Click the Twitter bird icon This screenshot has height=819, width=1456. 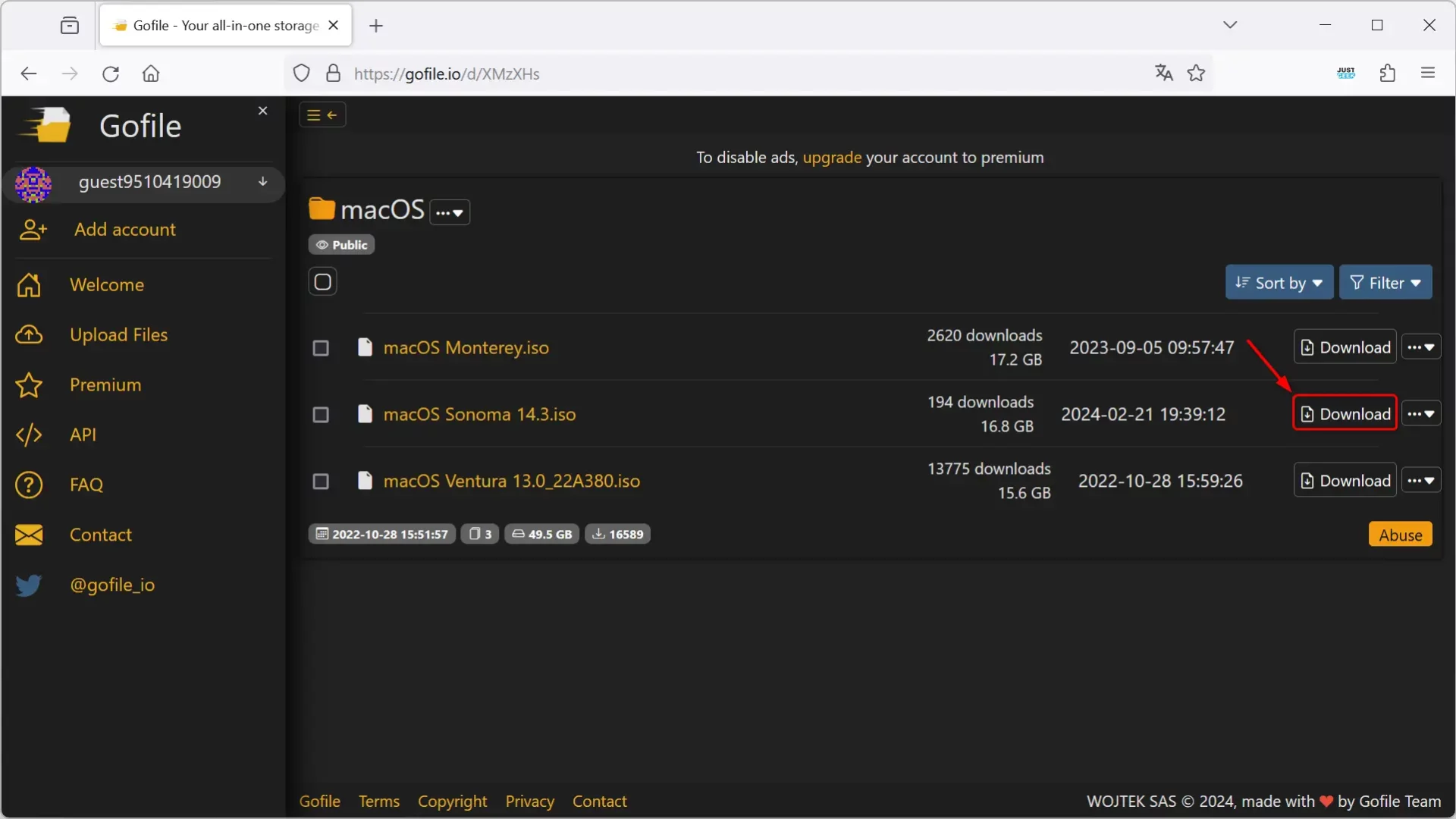click(x=29, y=585)
